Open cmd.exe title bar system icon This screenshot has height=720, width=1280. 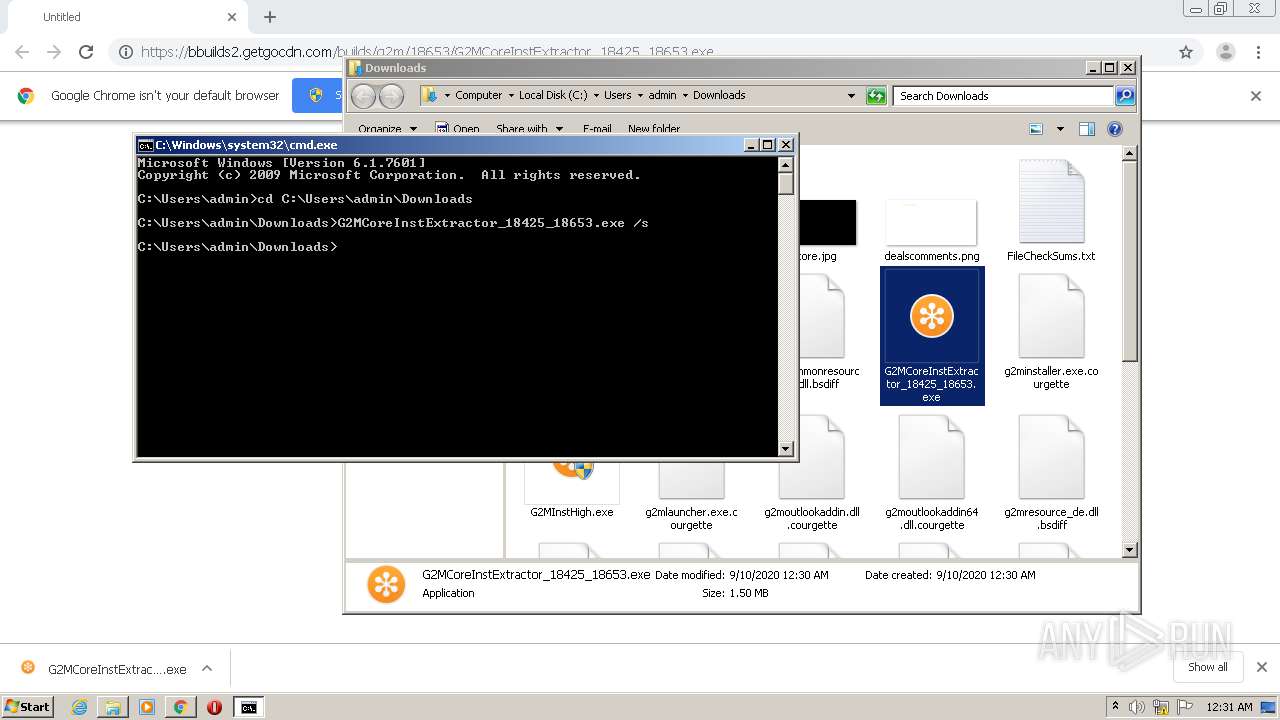pyautogui.click(x=145, y=145)
